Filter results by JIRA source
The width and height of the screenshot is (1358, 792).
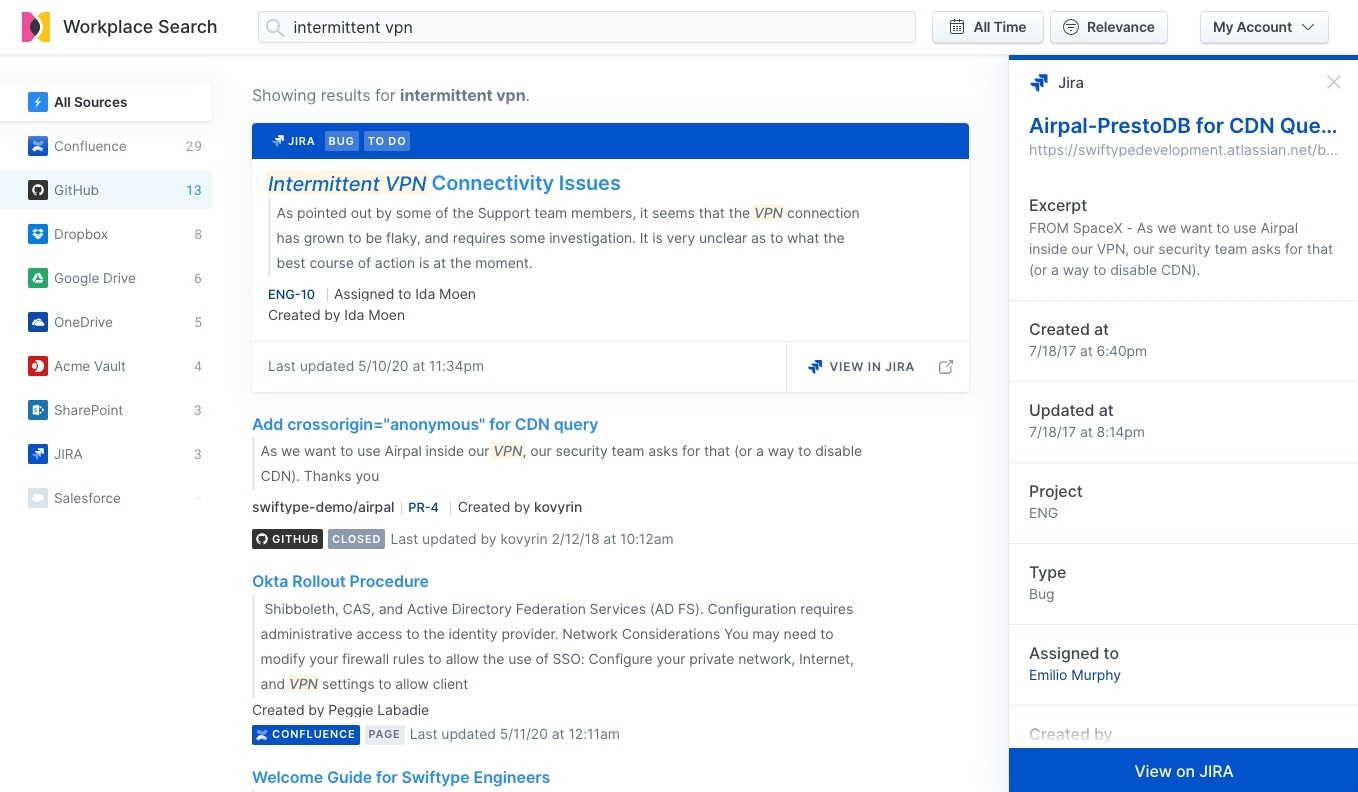106,454
